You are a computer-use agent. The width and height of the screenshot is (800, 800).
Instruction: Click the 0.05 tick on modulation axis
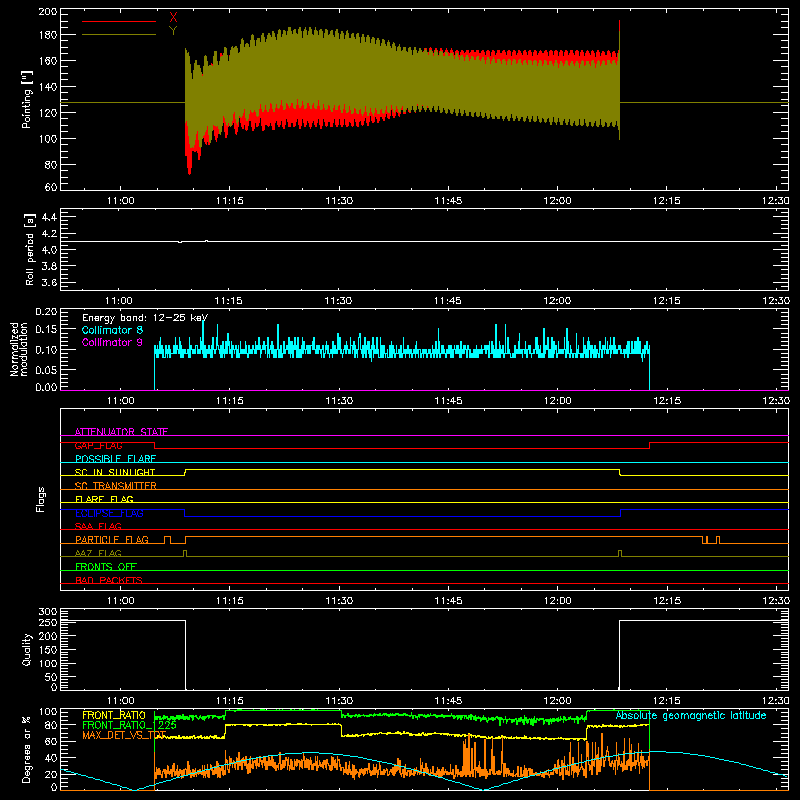(46, 369)
